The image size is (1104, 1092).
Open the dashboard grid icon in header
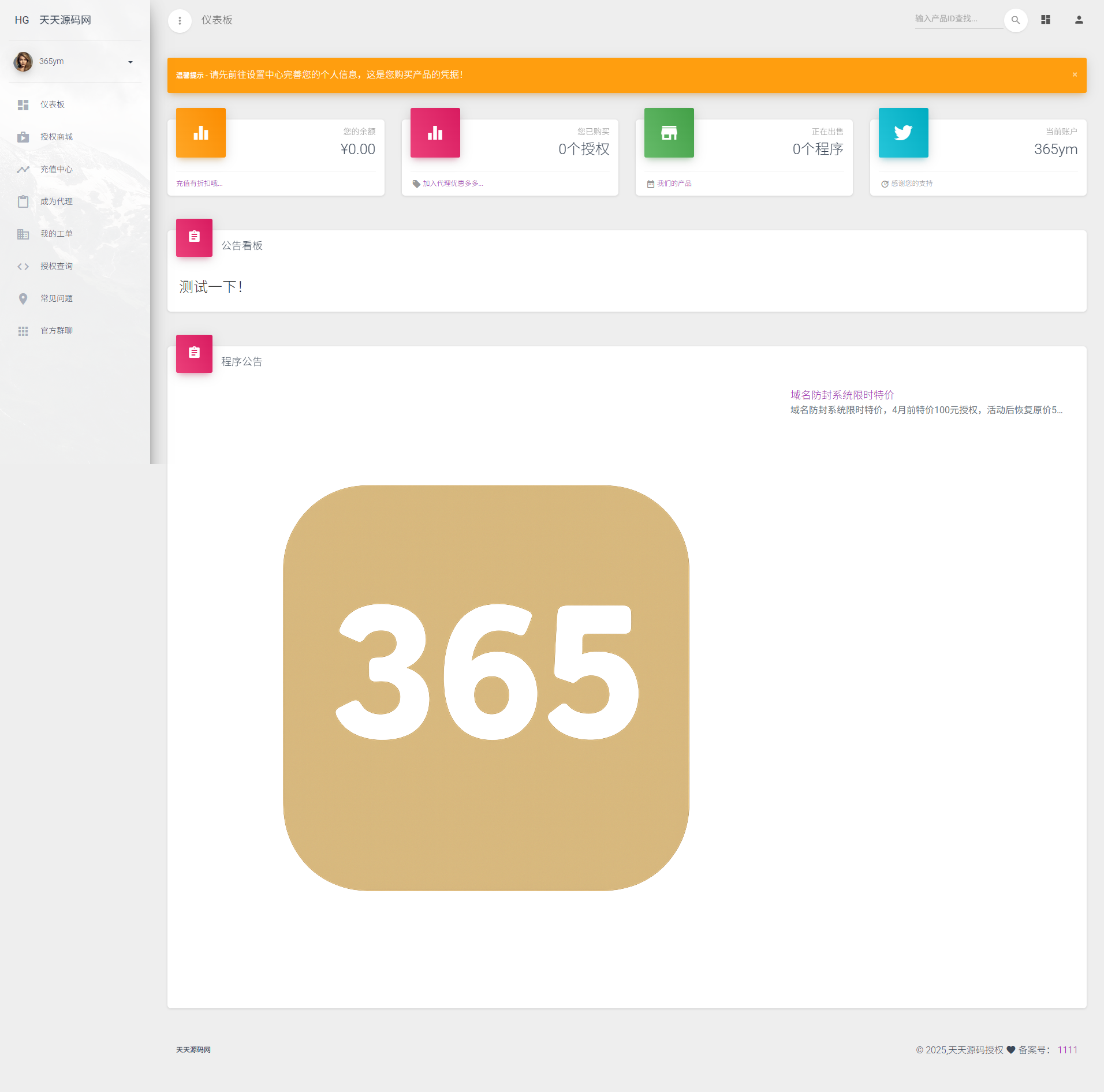[1046, 20]
